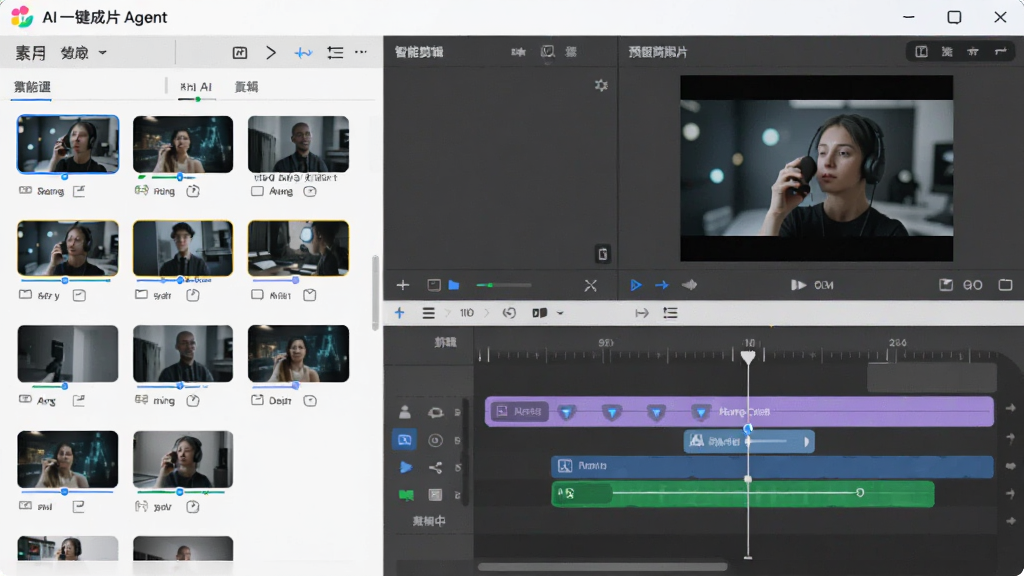The width and height of the screenshot is (1024, 576).
Task: Toggle the circle icon beside the camera track button
Action: pyautogui.click(x=435, y=440)
